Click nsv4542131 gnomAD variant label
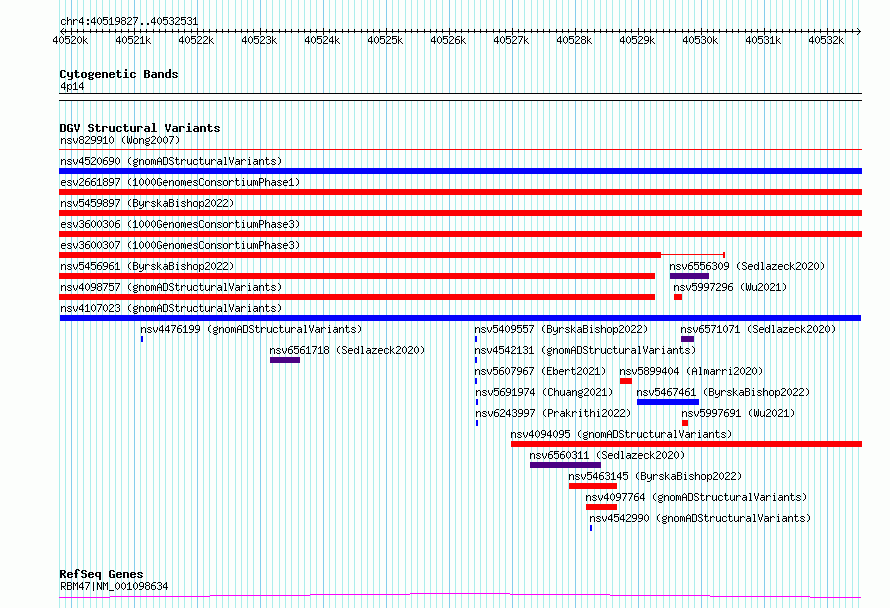Viewport: 890px width, 608px height. pyautogui.click(x=585, y=350)
